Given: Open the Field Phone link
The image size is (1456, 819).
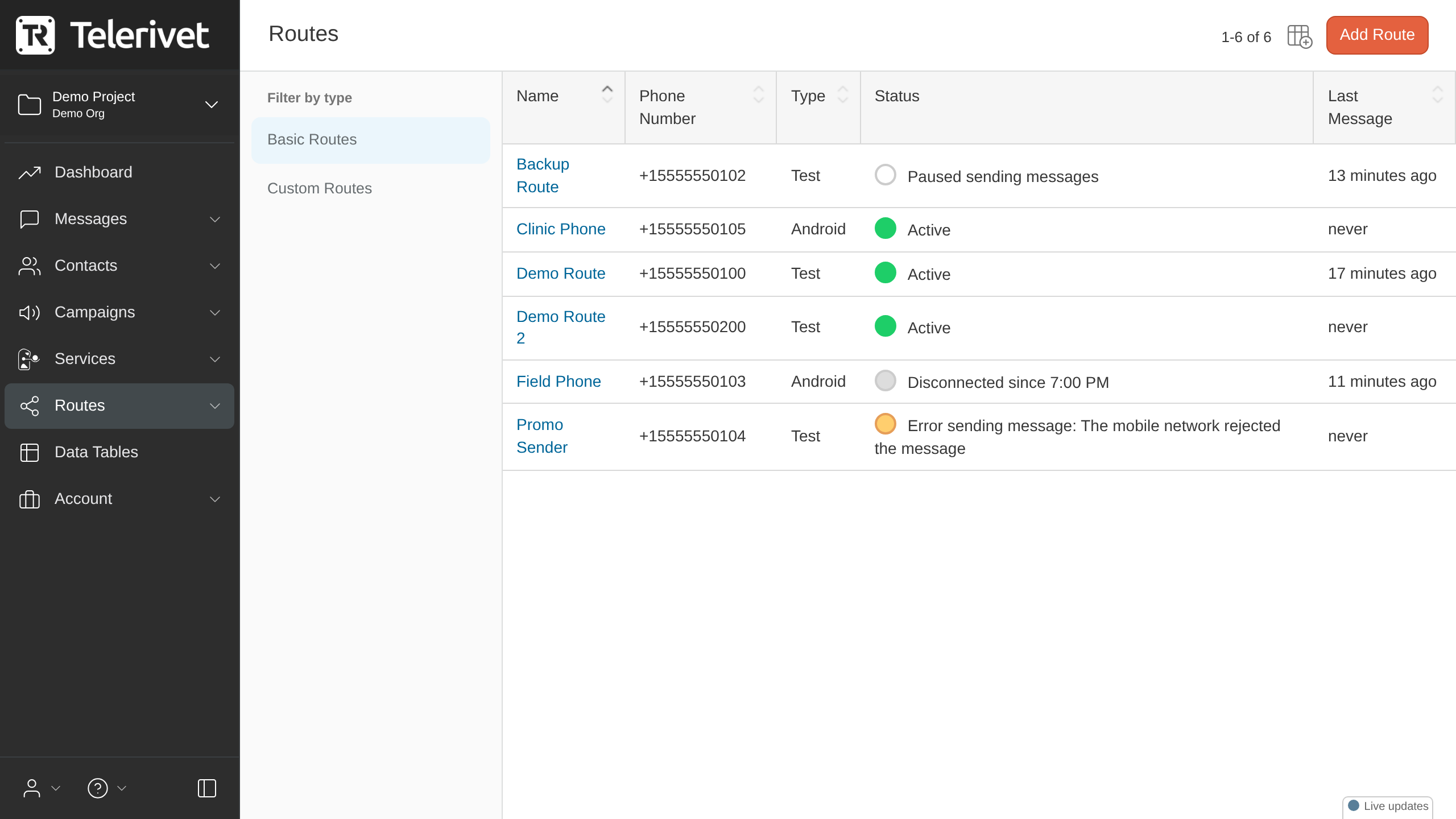Looking at the screenshot, I should click(559, 382).
